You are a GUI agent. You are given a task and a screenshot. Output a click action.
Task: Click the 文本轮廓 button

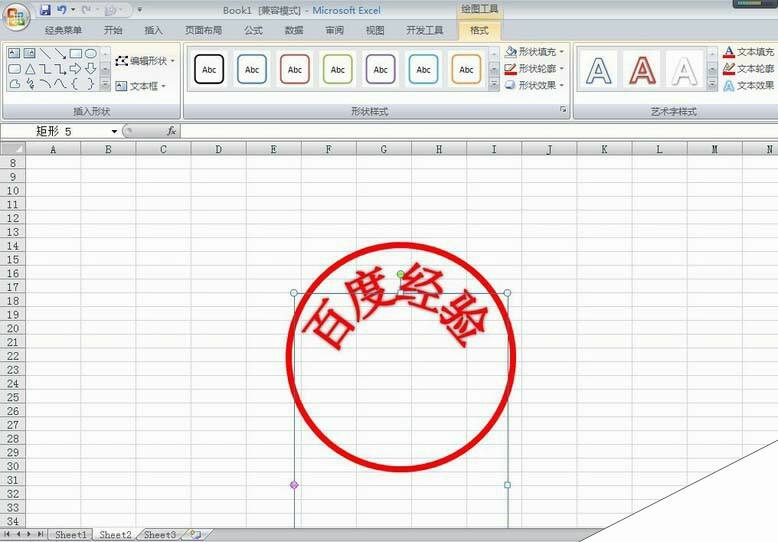point(748,68)
